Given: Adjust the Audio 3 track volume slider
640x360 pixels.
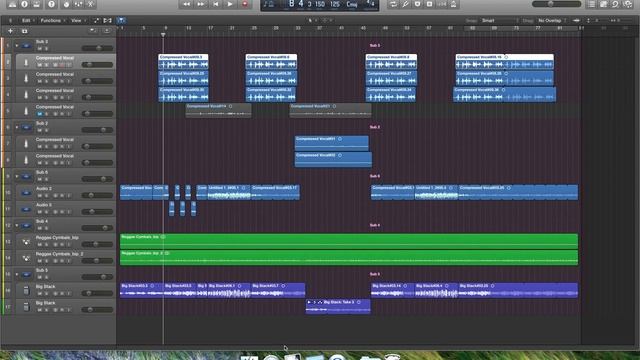Looking at the screenshot, I should (97, 211).
